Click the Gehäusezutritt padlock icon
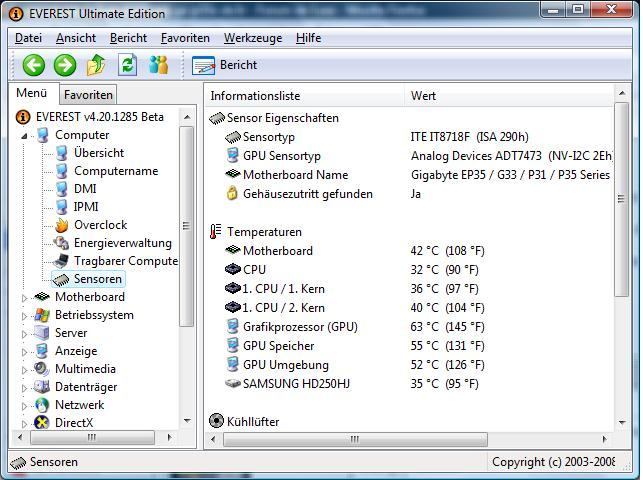This screenshot has height=480, width=643. [x=232, y=193]
